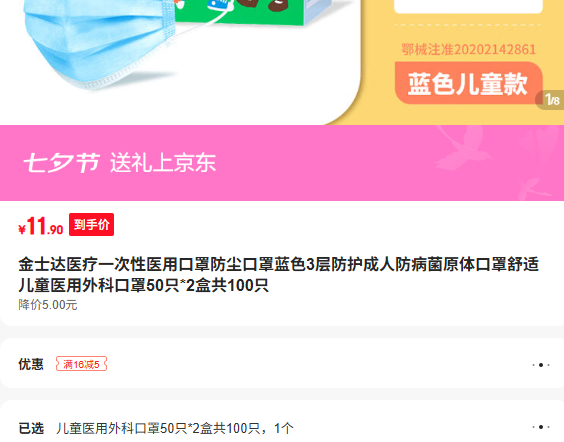Viewport: 564px width, 442px height.
Task: Click the 蓝色儿童款 orange label
Action: pyautogui.click(x=468, y=84)
